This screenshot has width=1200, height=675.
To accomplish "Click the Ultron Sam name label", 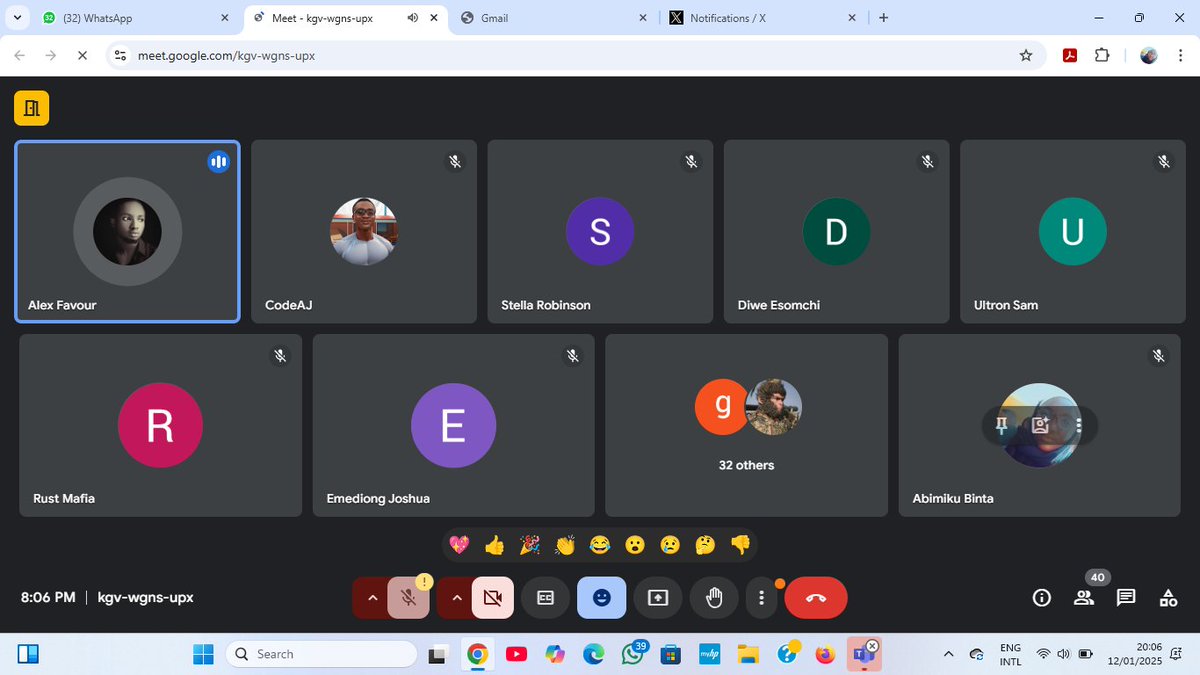I will [1006, 305].
